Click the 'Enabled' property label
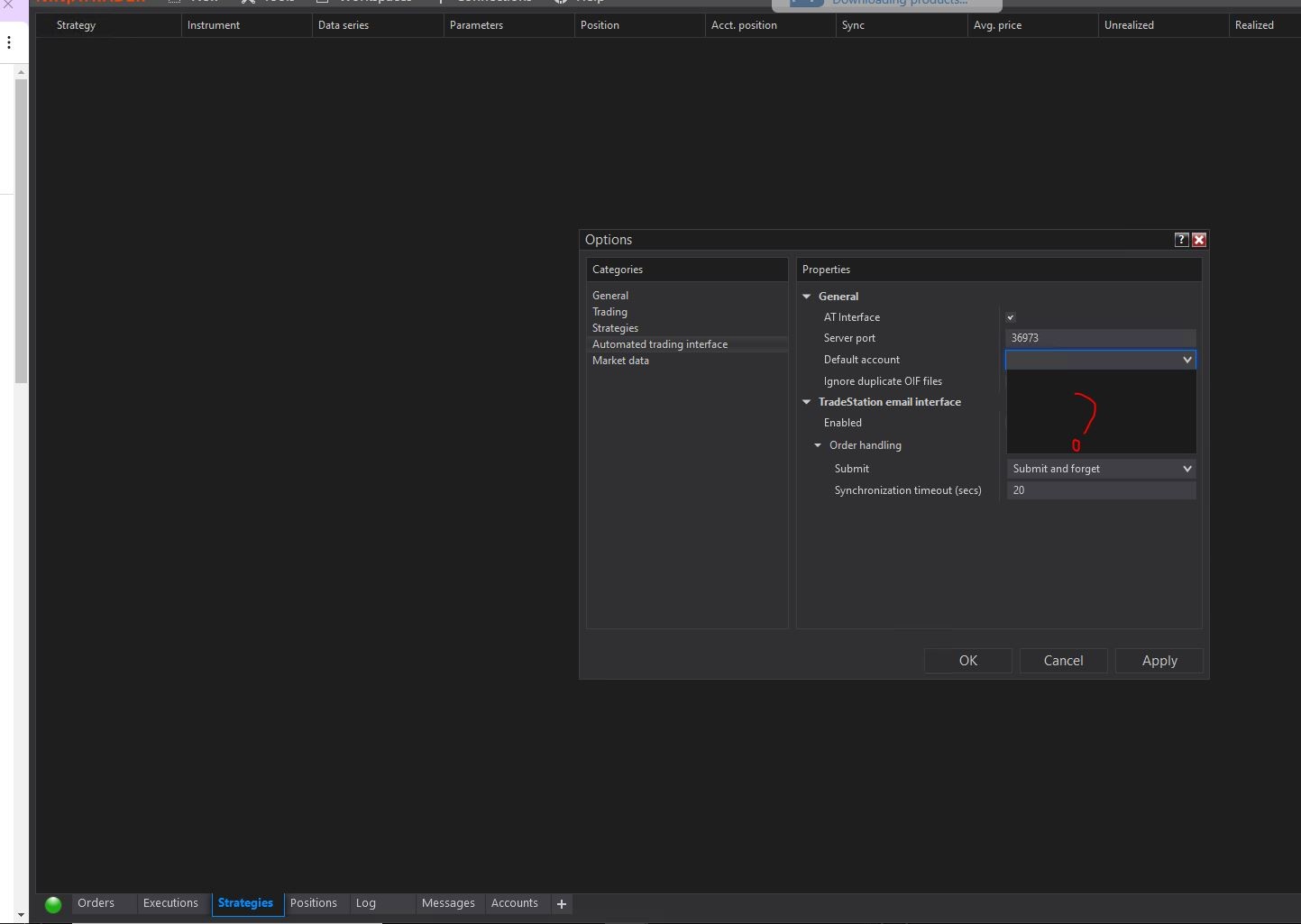Image resolution: width=1301 pixels, height=924 pixels. (x=843, y=423)
